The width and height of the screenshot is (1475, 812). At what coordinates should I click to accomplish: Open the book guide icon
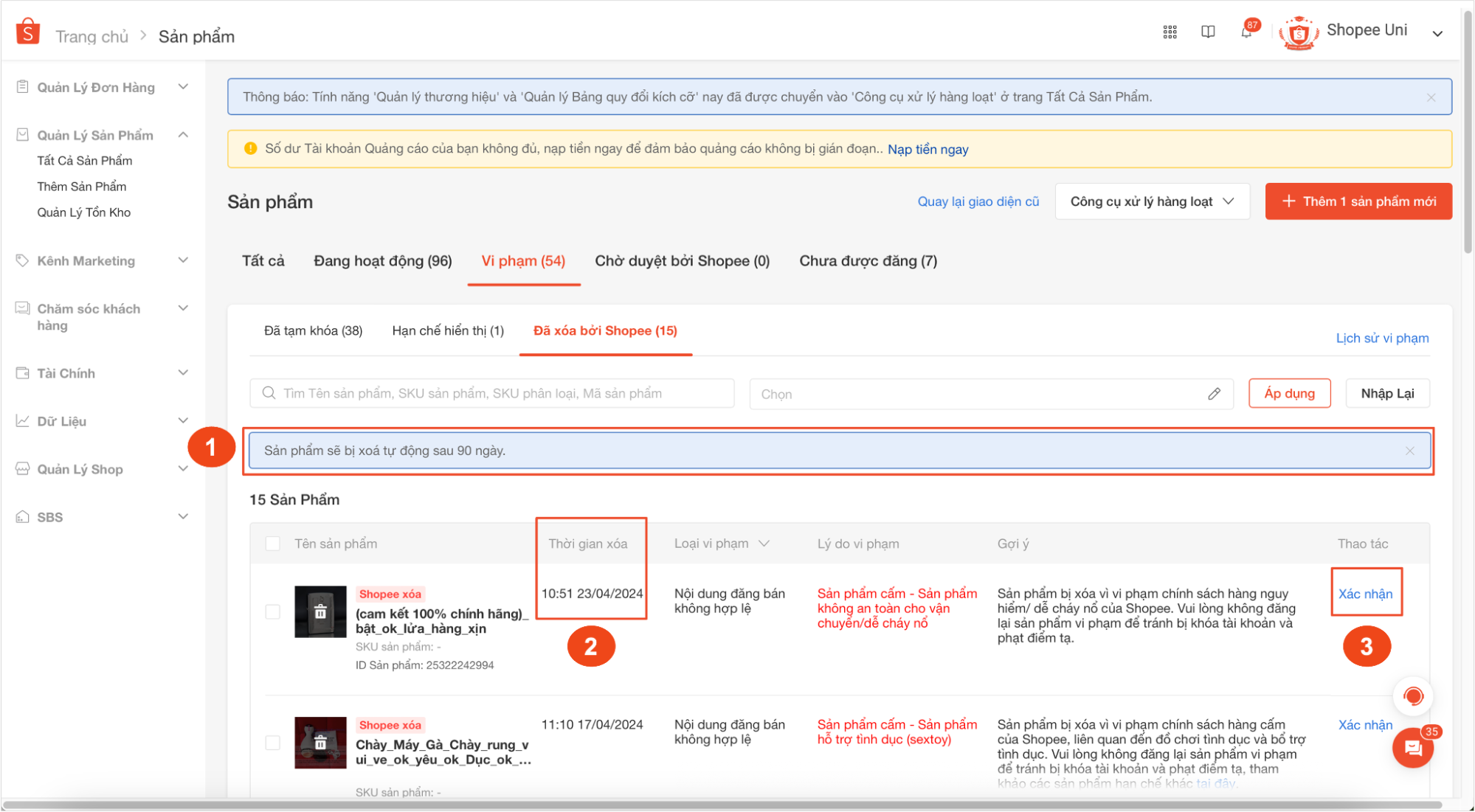(1208, 32)
